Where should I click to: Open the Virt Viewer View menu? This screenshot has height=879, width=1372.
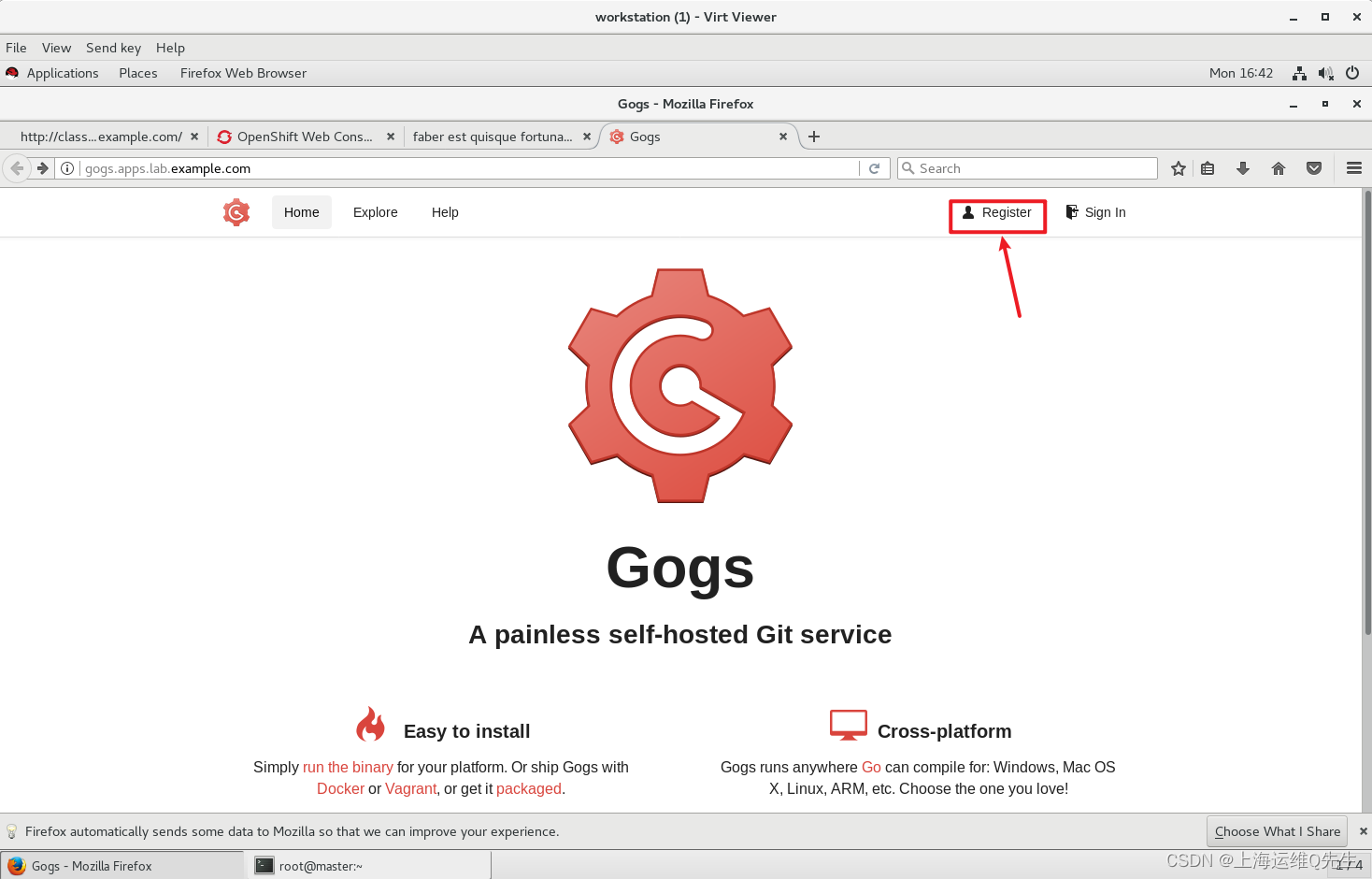coord(56,48)
